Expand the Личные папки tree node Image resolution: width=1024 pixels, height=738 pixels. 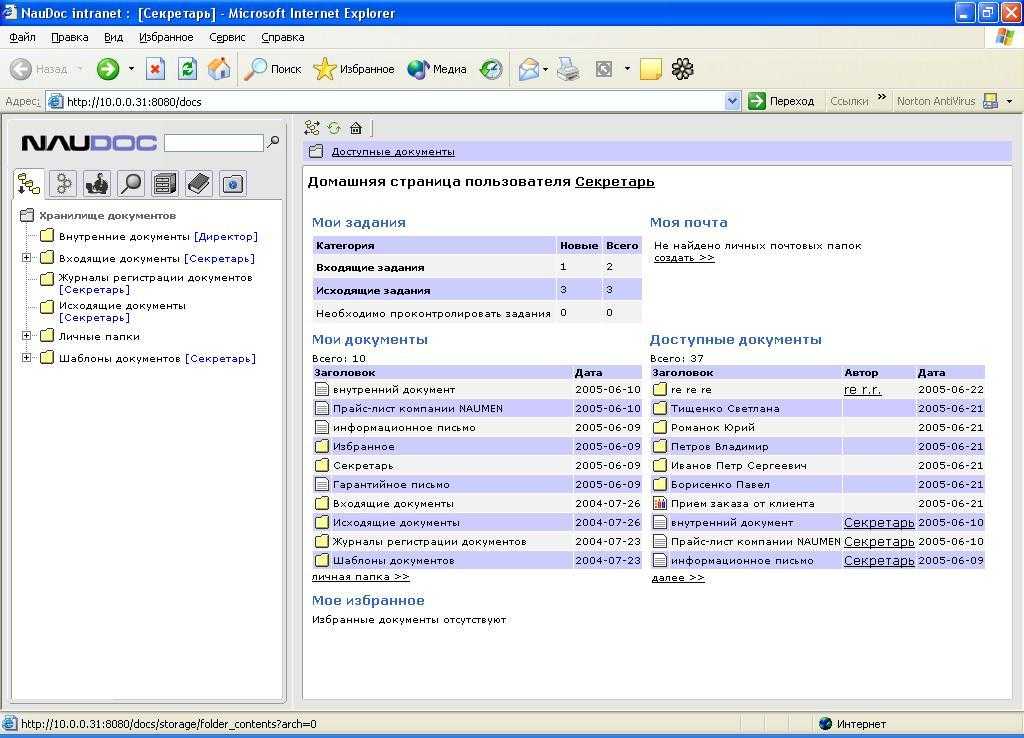(27, 336)
